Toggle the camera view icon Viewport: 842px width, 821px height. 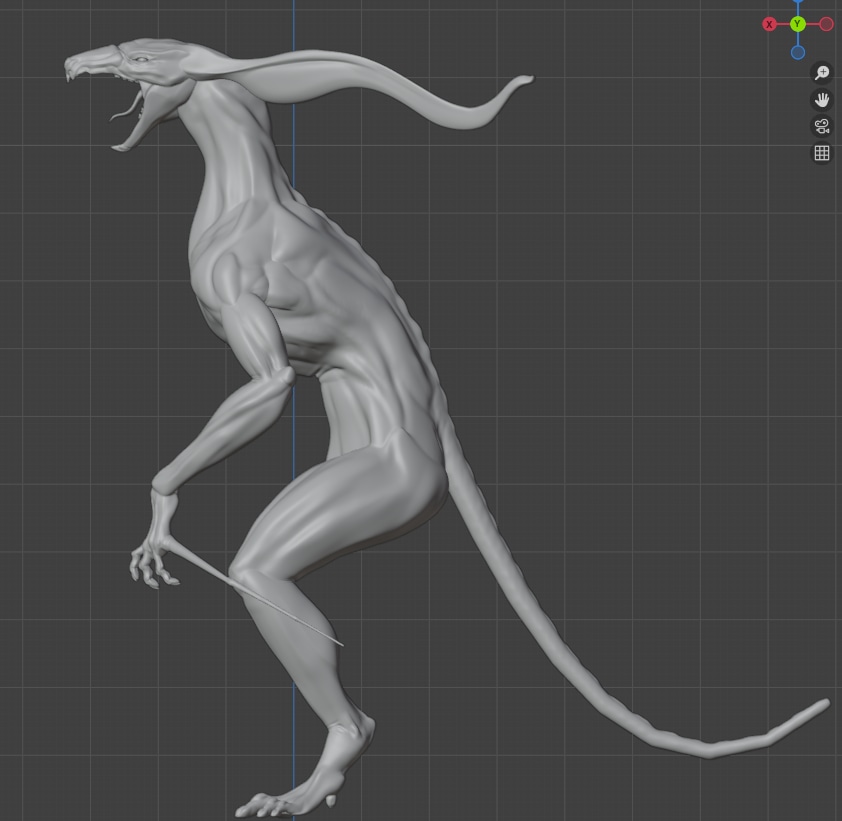click(822, 126)
